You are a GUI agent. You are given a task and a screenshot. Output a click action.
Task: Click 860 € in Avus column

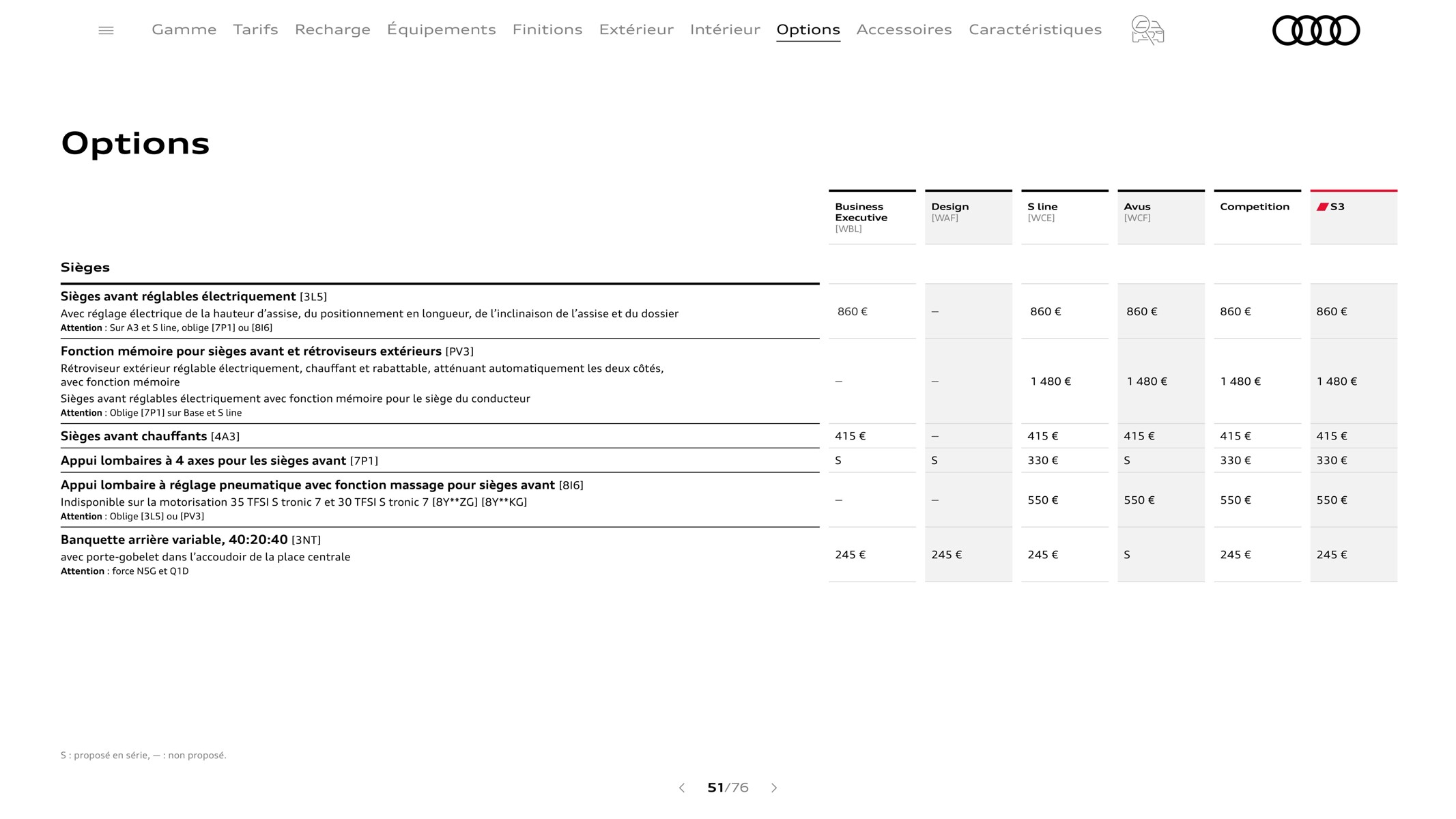(1142, 312)
